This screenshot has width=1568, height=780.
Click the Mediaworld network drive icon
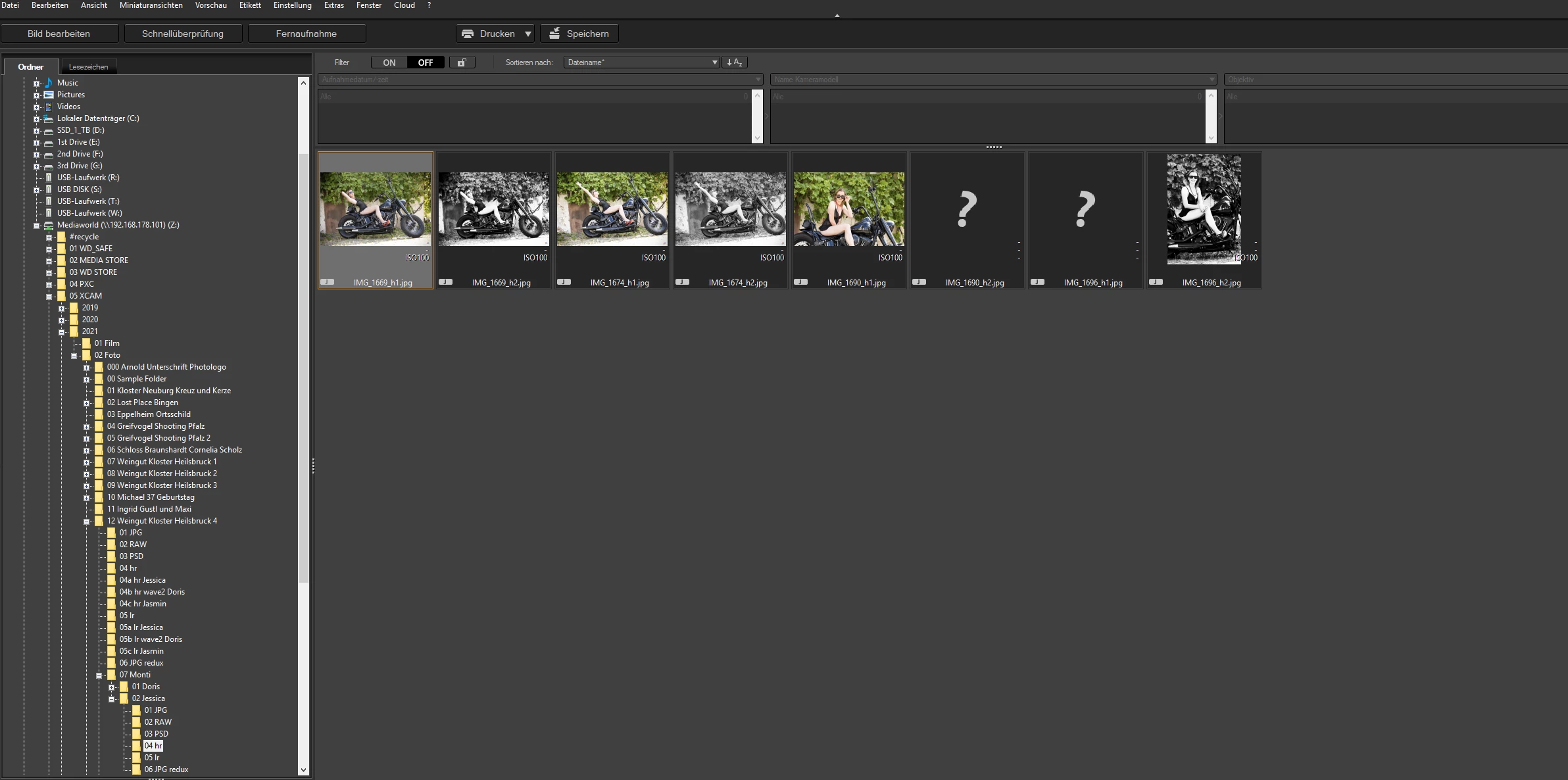49,225
